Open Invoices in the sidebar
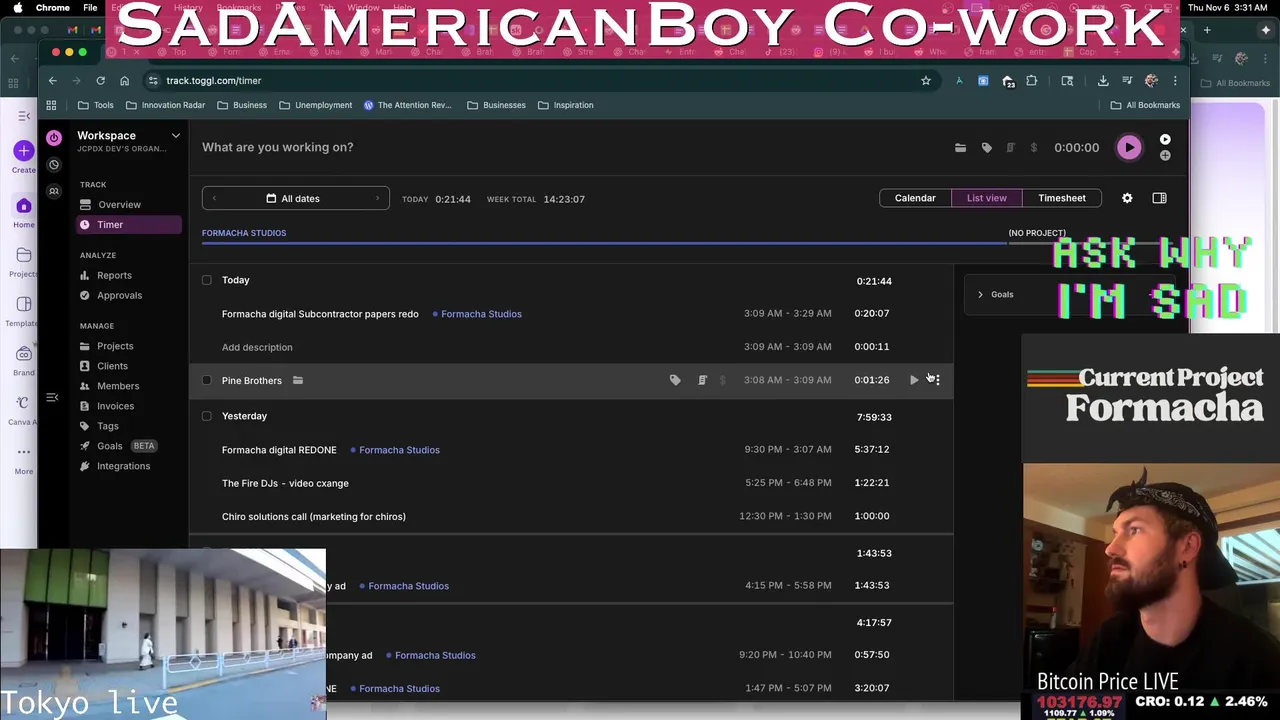Screen dimensions: 1280x720 click(x=115, y=406)
